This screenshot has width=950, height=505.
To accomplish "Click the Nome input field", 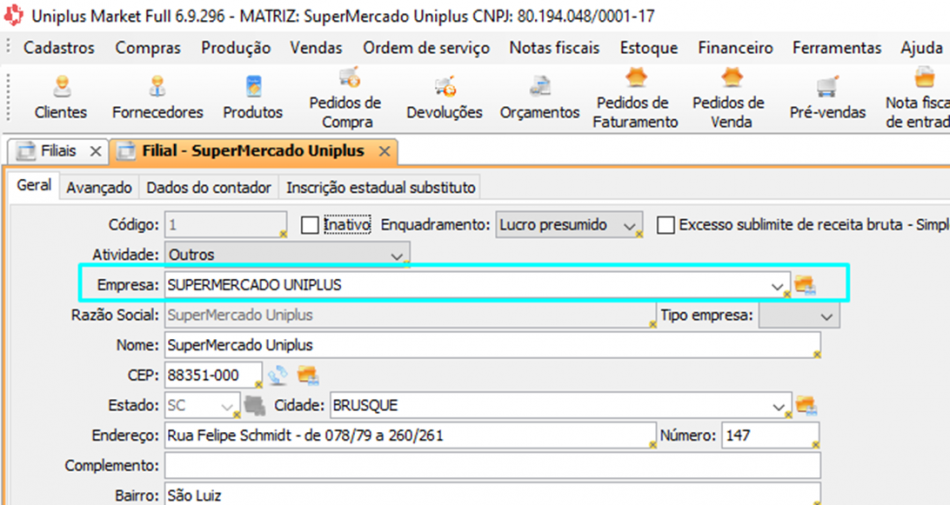I will (x=493, y=345).
